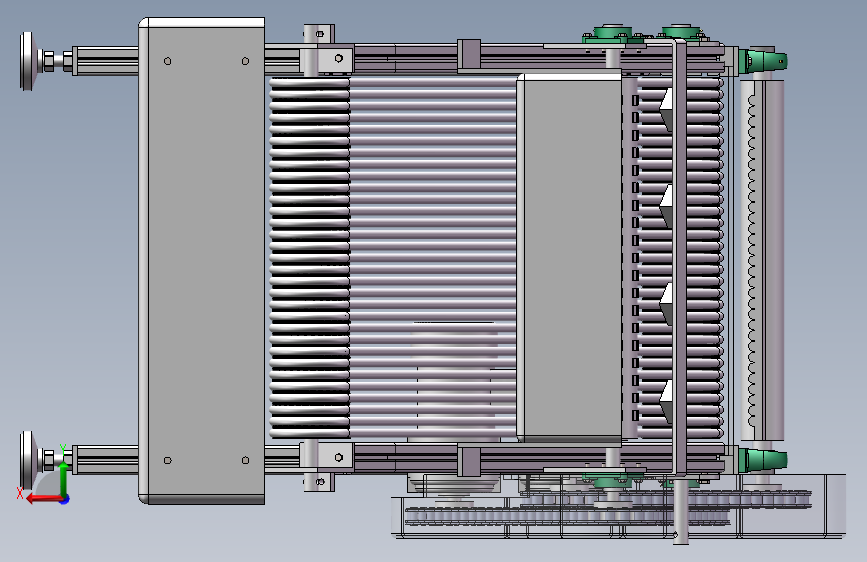Click the blue Z axis dot on triad
Screen dimensions: 867x562
pos(65,499)
